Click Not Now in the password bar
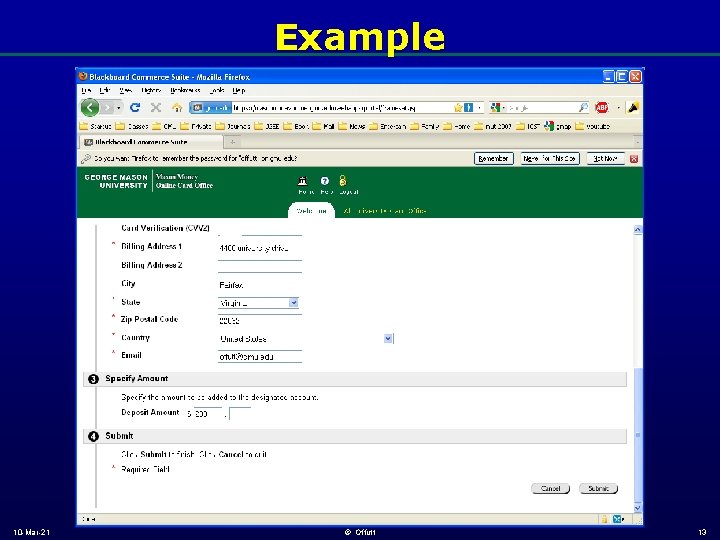720x540 pixels. click(605, 158)
